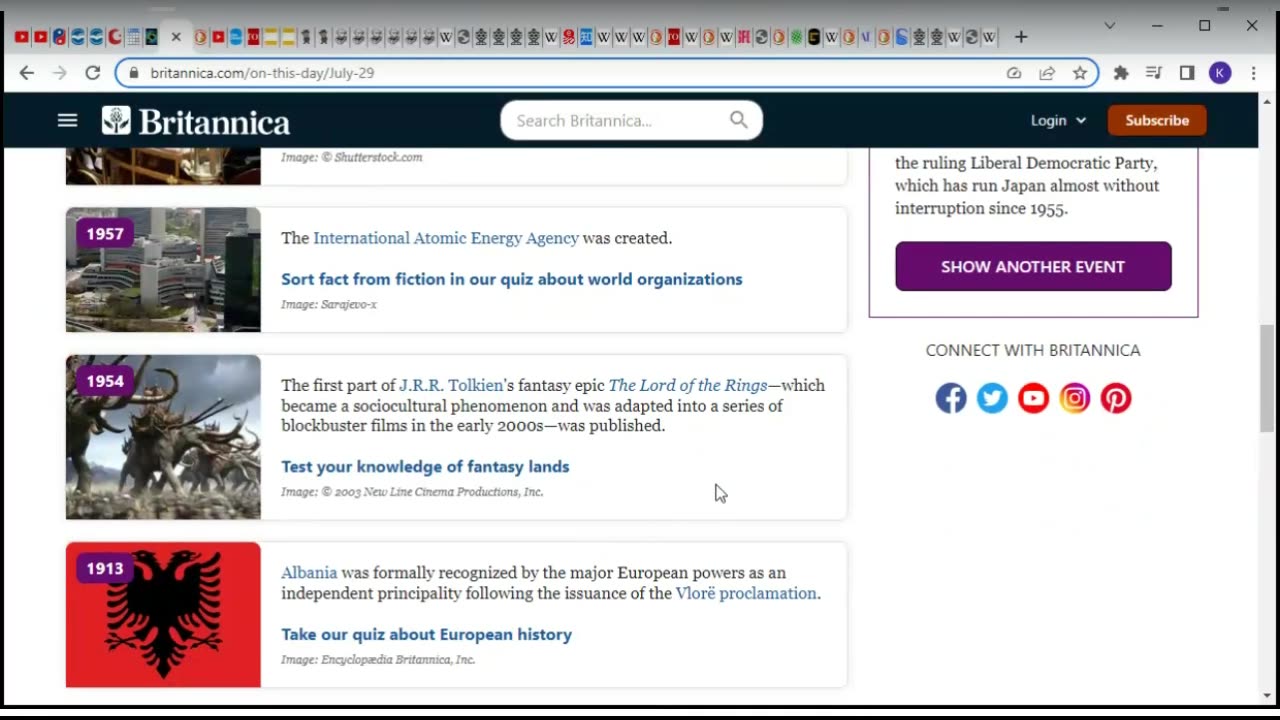
Task: Share this page using the share icon
Action: click(1047, 73)
